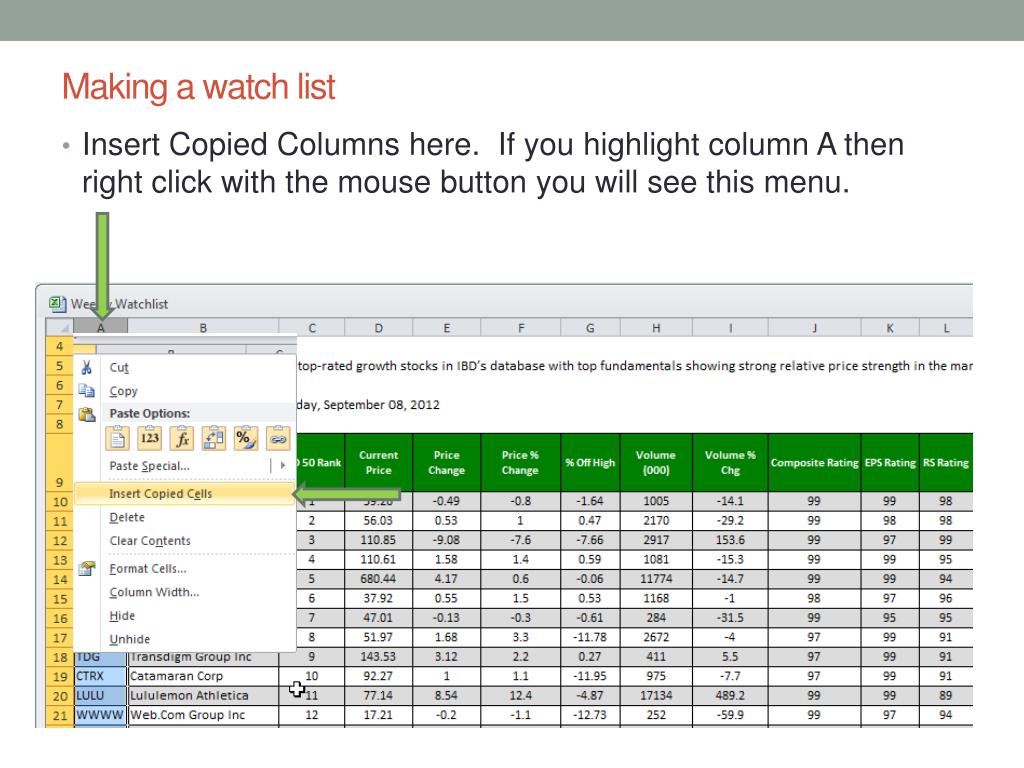Image resolution: width=1024 pixels, height=768 pixels.
Task: Choose the Paste Formulas (fx) icon
Action: point(182,438)
